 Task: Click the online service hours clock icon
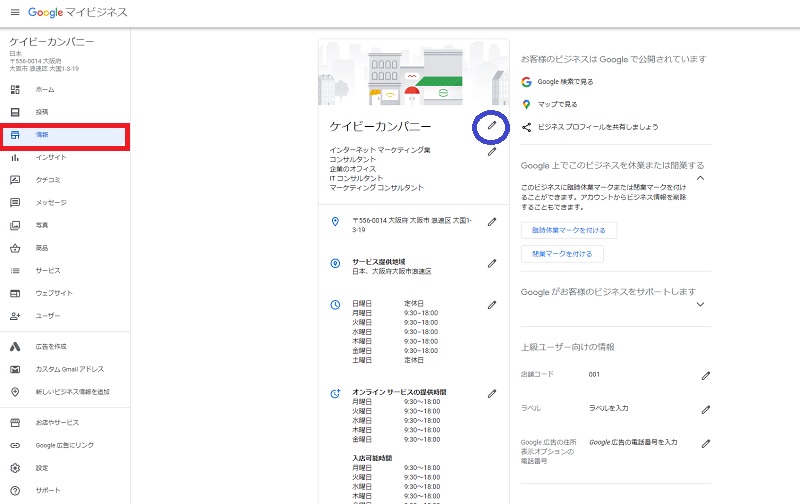(335, 394)
